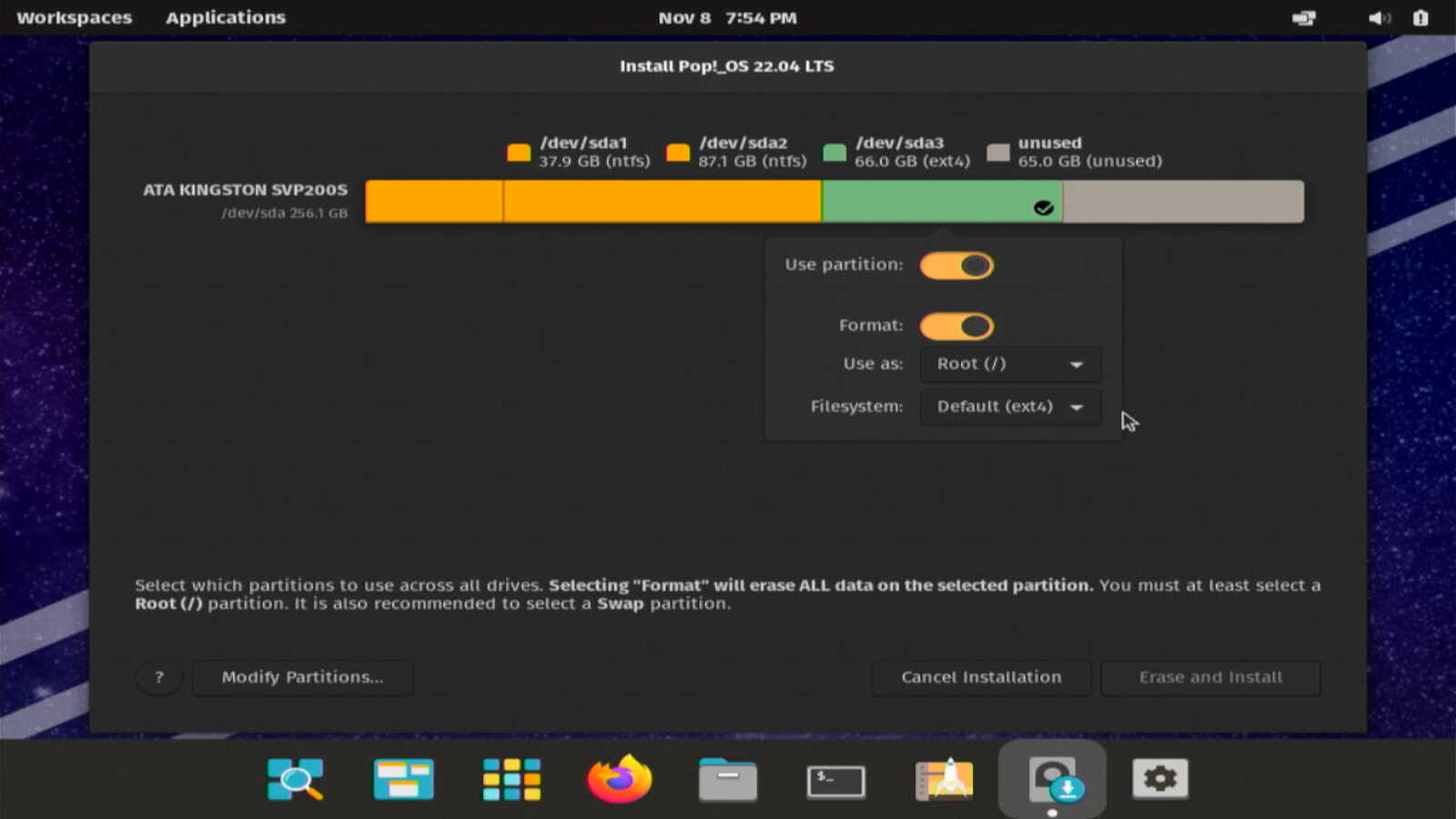Launch Terminal from the dock
The width and height of the screenshot is (1456, 819).
(835, 781)
